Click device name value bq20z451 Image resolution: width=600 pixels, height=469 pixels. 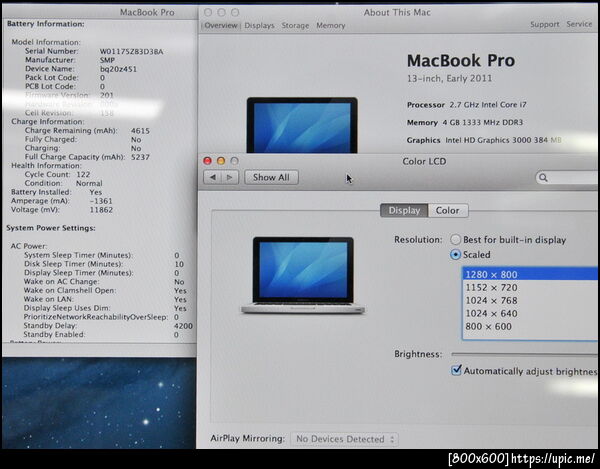[x=118, y=69]
